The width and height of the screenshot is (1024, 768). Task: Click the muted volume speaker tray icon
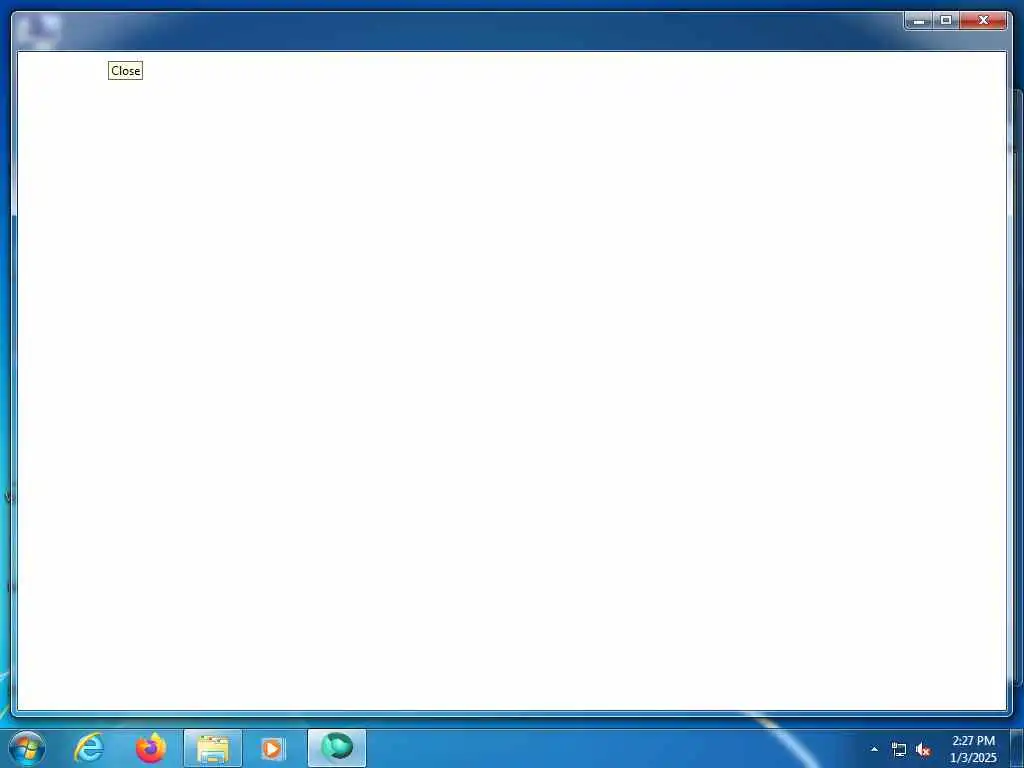tap(923, 750)
